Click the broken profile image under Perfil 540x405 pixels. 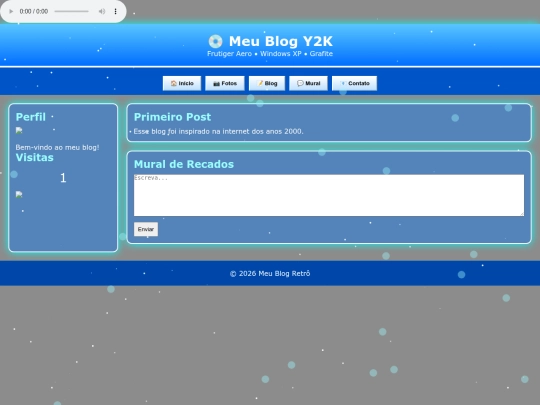[19, 131]
